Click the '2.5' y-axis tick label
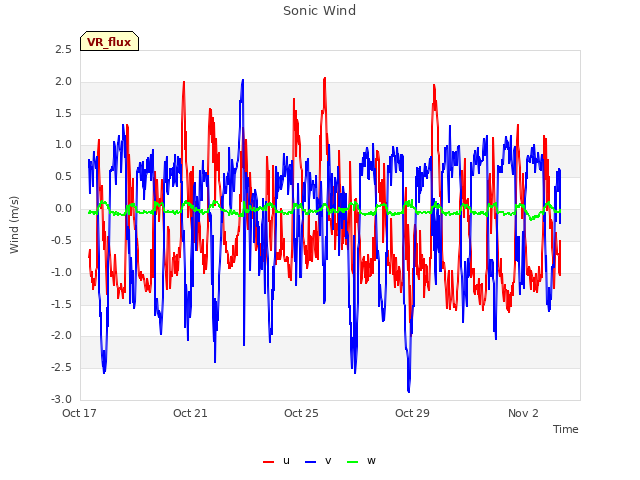Image resolution: width=640 pixels, height=480 pixels. point(63,50)
